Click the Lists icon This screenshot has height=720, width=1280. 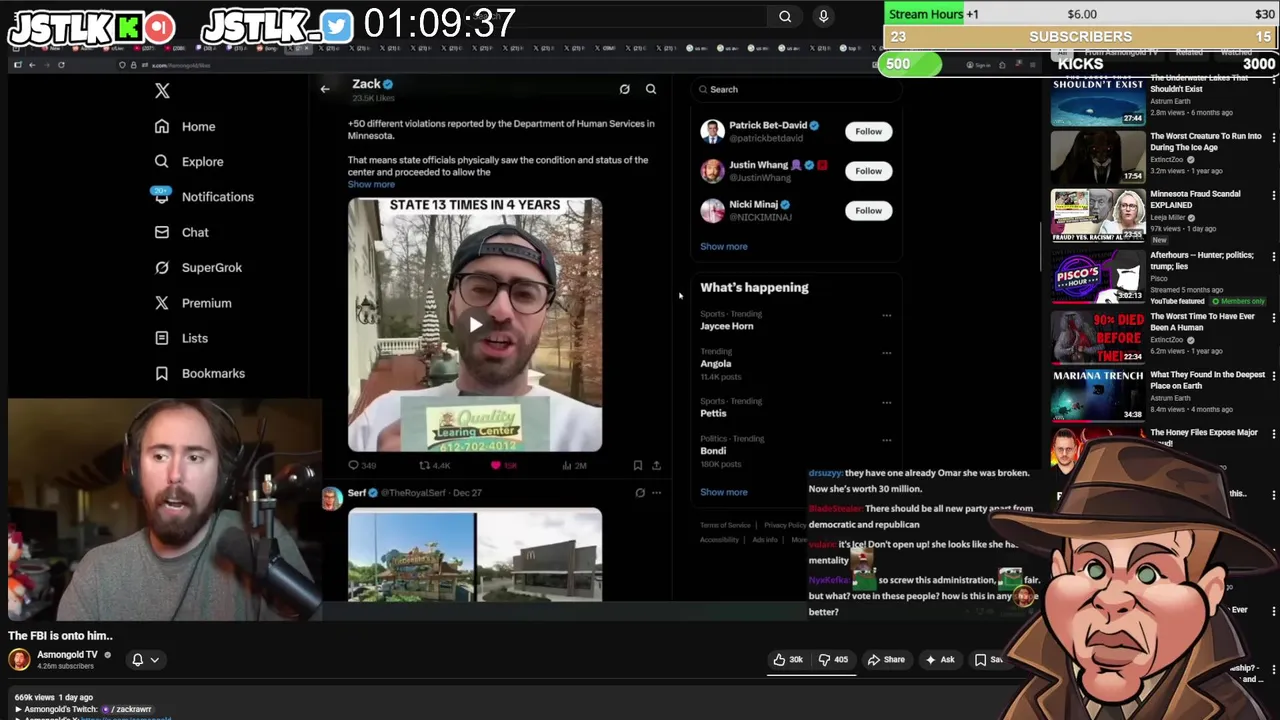162,338
